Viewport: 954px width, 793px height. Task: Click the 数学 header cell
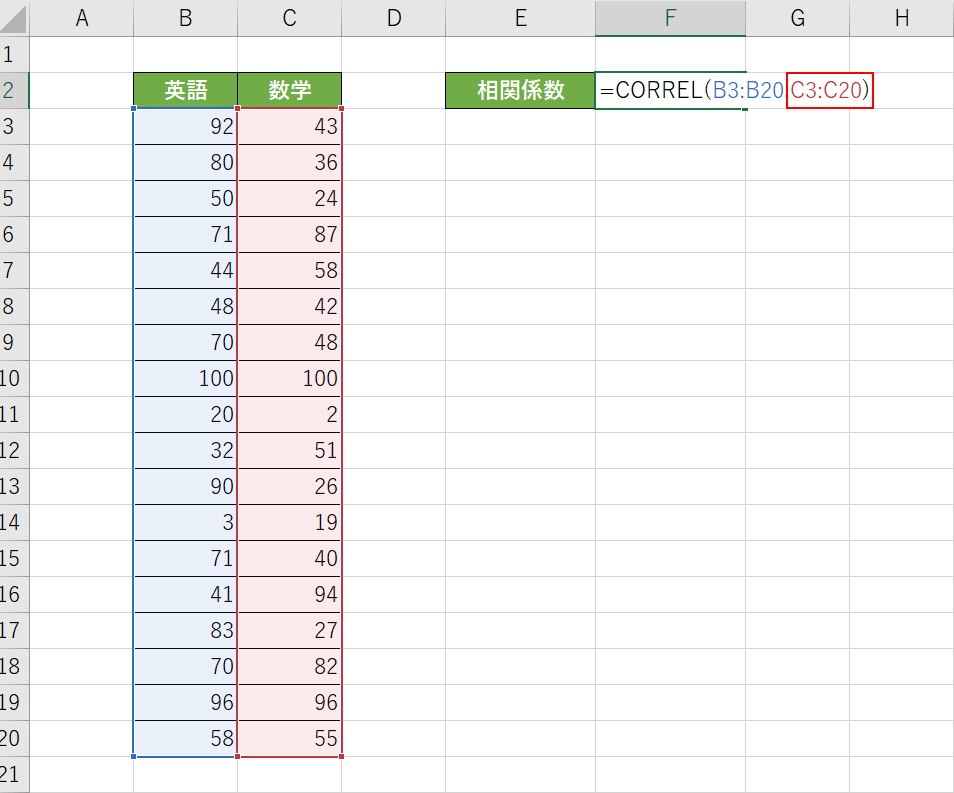[x=289, y=91]
